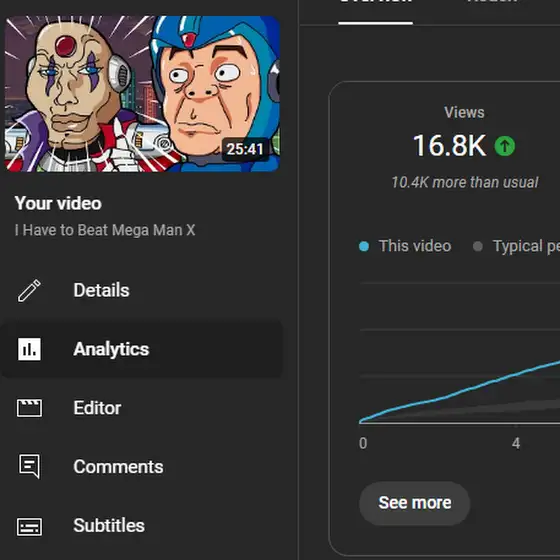Click the 16.8K views value
The height and width of the screenshot is (560, 560).
449,146
